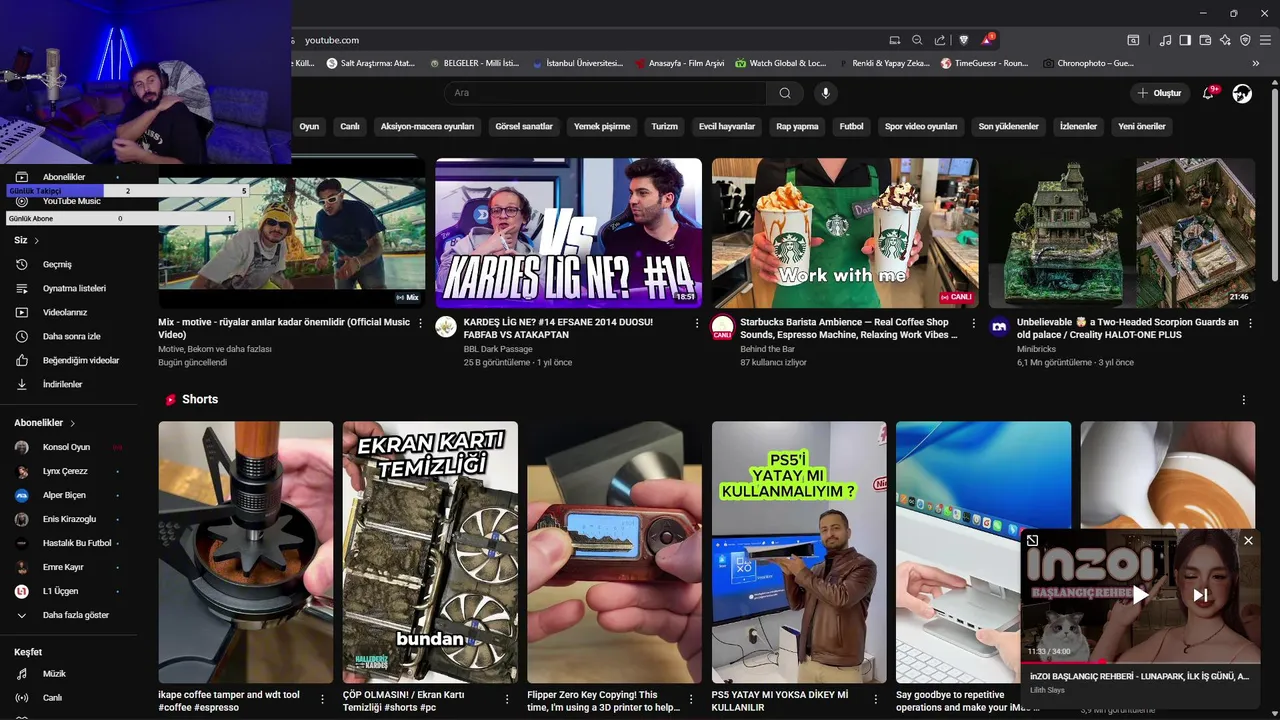The image size is (1280, 720).
Task: Open Enis Kirazoglu channel subscription
Action: tap(68, 520)
